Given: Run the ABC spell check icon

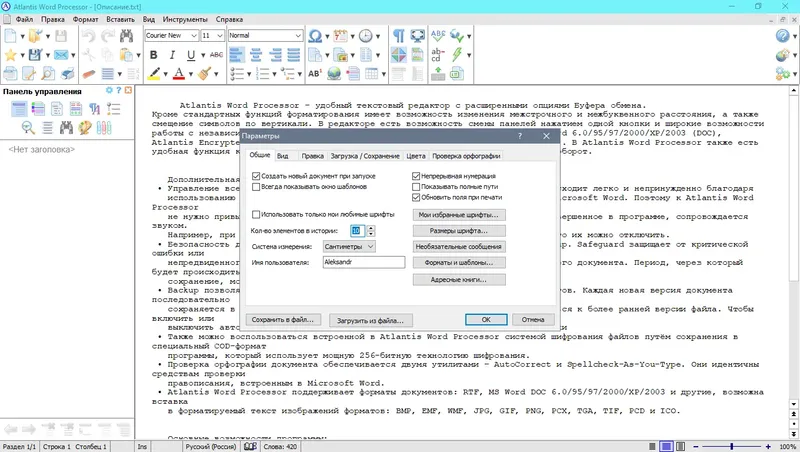Looking at the screenshot, I should (438, 36).
